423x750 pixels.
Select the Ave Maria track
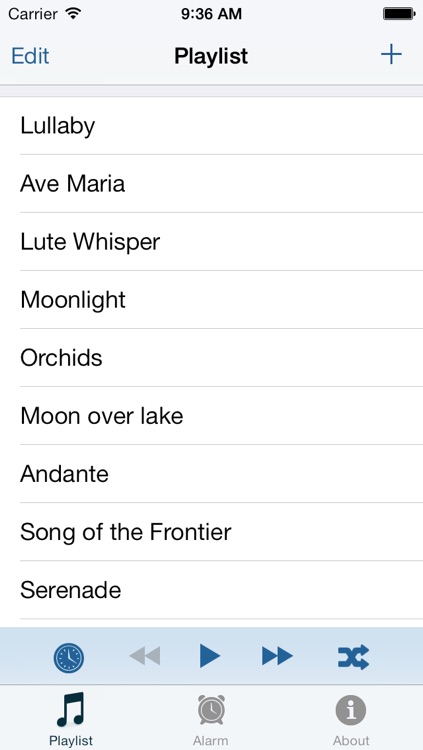212,184
